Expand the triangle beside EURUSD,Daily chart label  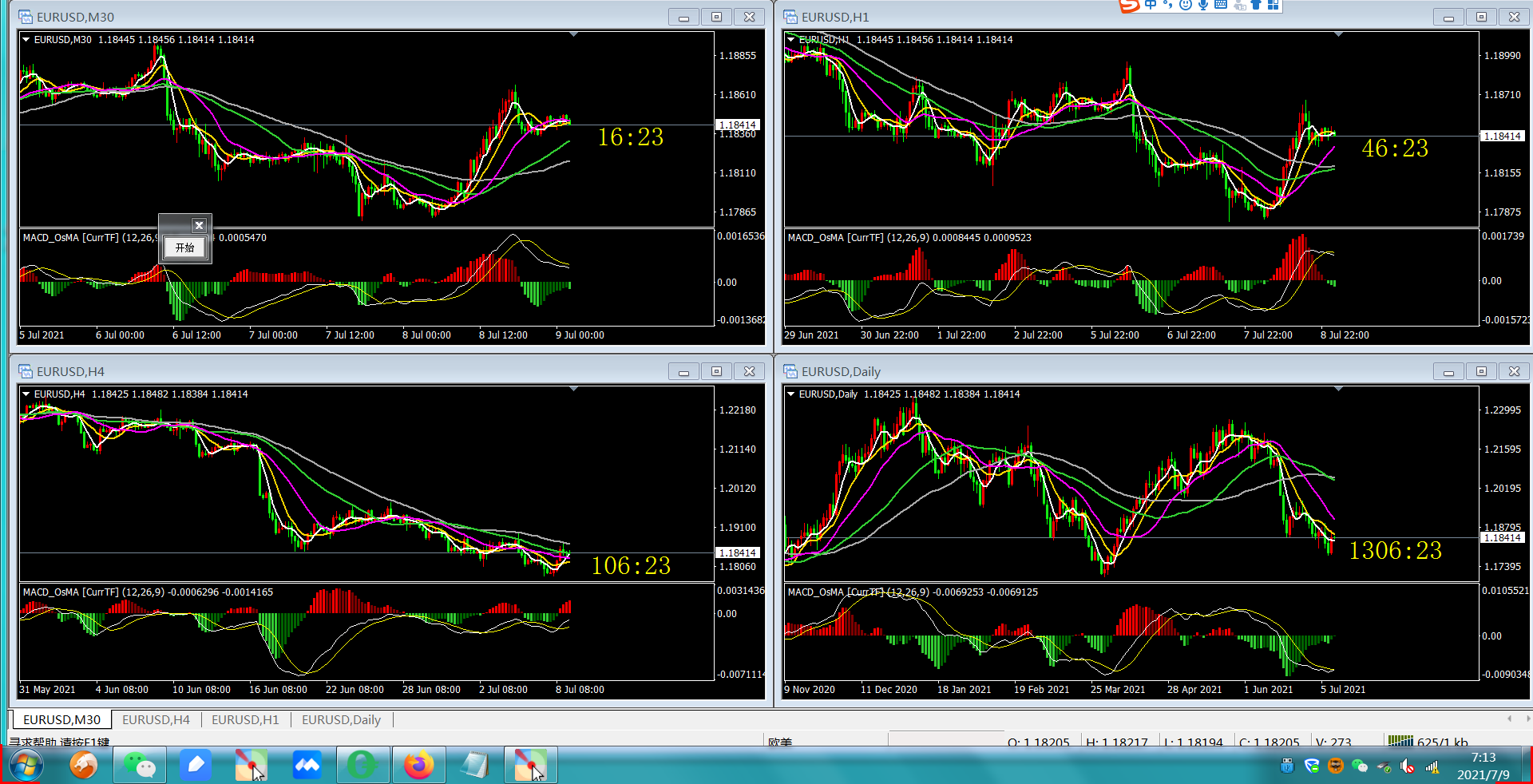click(x=791, y=394)
